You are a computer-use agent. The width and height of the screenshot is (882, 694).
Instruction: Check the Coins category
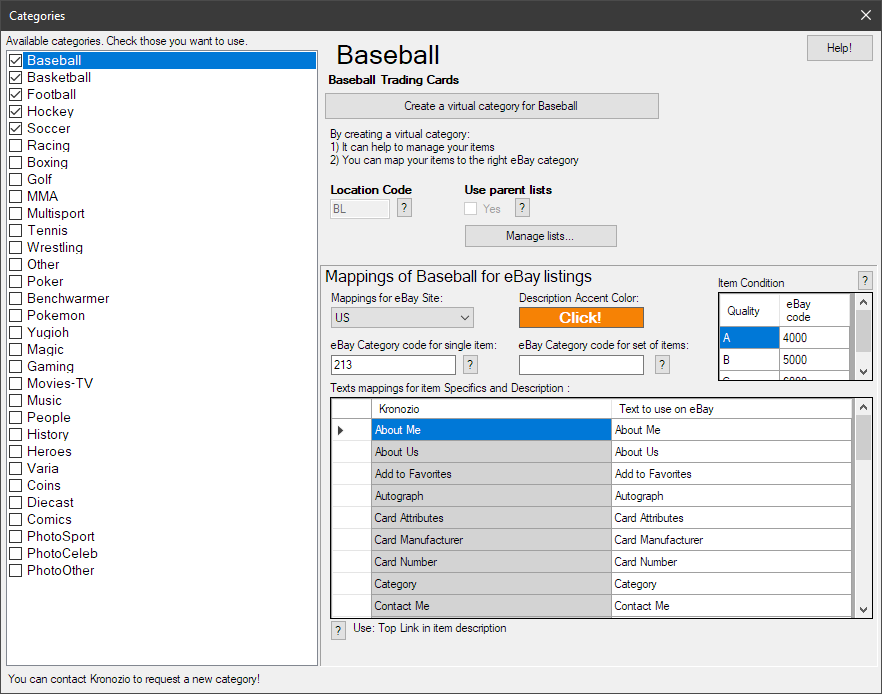click(16, 485)
